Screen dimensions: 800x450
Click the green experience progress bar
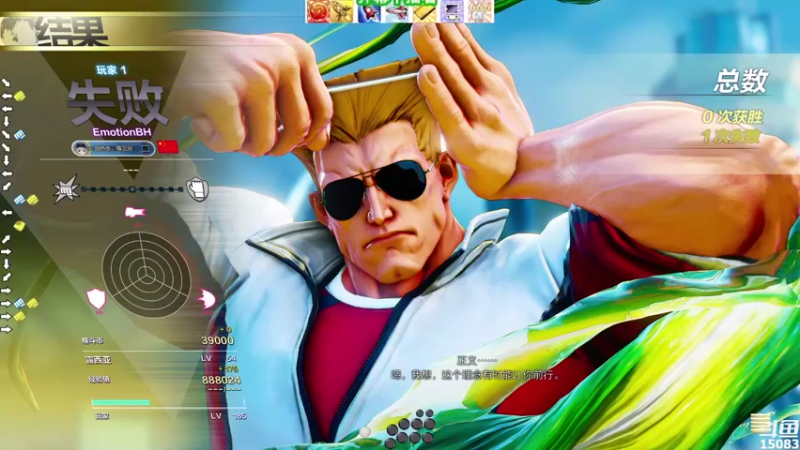pos(120,403)
